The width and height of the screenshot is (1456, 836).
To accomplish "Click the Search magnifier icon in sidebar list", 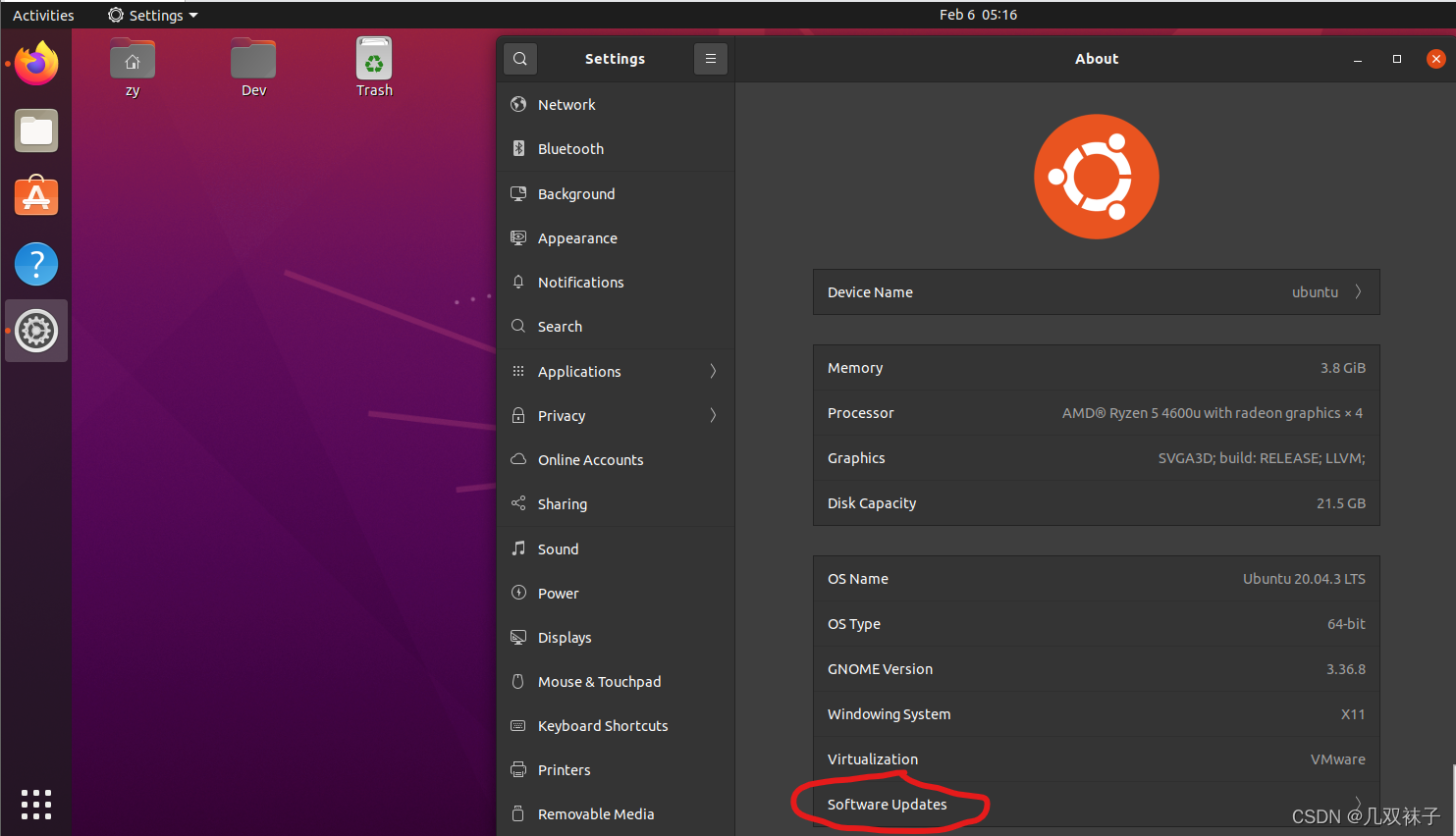I will coord(518,326).
